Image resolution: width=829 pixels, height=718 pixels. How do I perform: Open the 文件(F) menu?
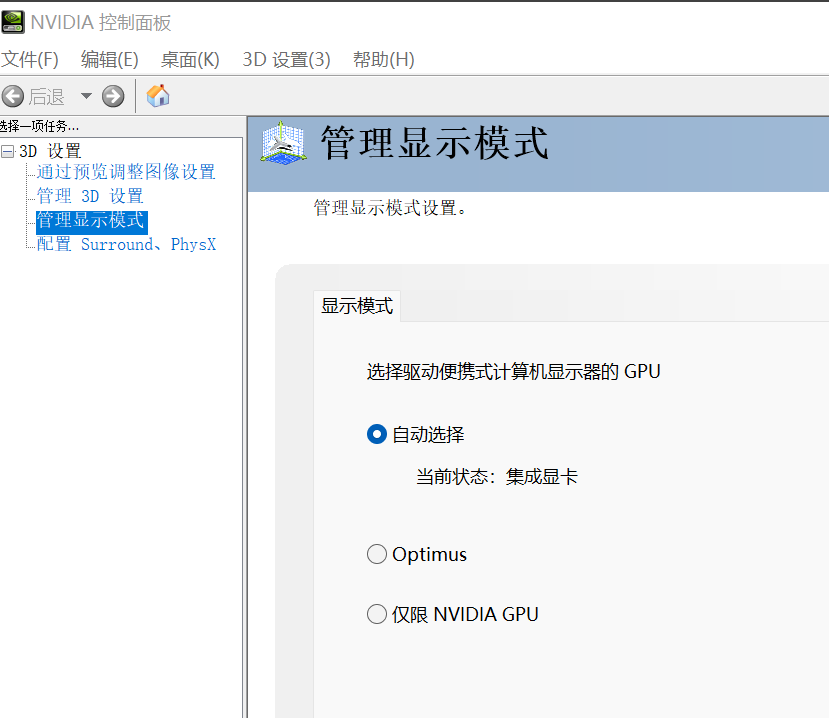point(30,59)
